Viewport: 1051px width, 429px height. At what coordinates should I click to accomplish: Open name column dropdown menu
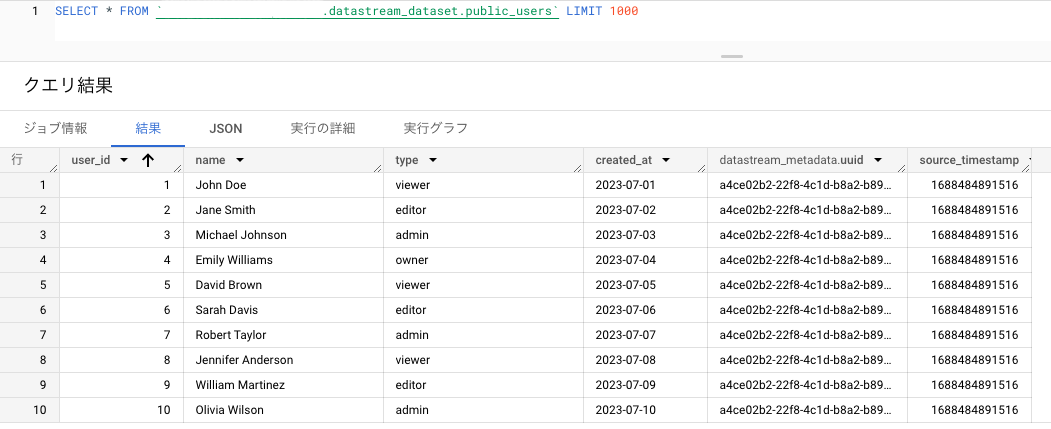240,160
